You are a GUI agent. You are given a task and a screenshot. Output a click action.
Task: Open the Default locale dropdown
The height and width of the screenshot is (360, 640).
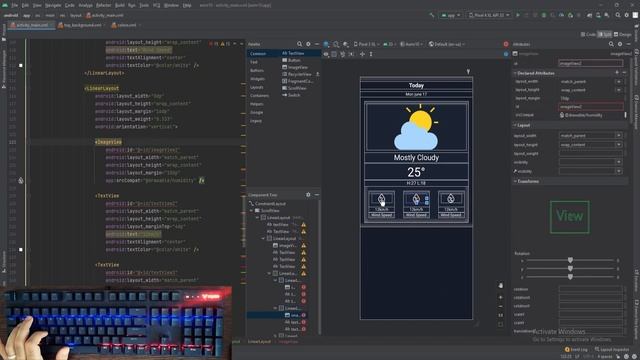[447, 44]
